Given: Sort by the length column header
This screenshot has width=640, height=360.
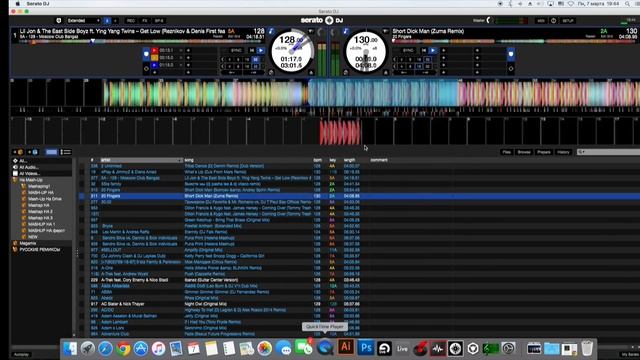Looking at the screenshot, I should coord(349,160).
